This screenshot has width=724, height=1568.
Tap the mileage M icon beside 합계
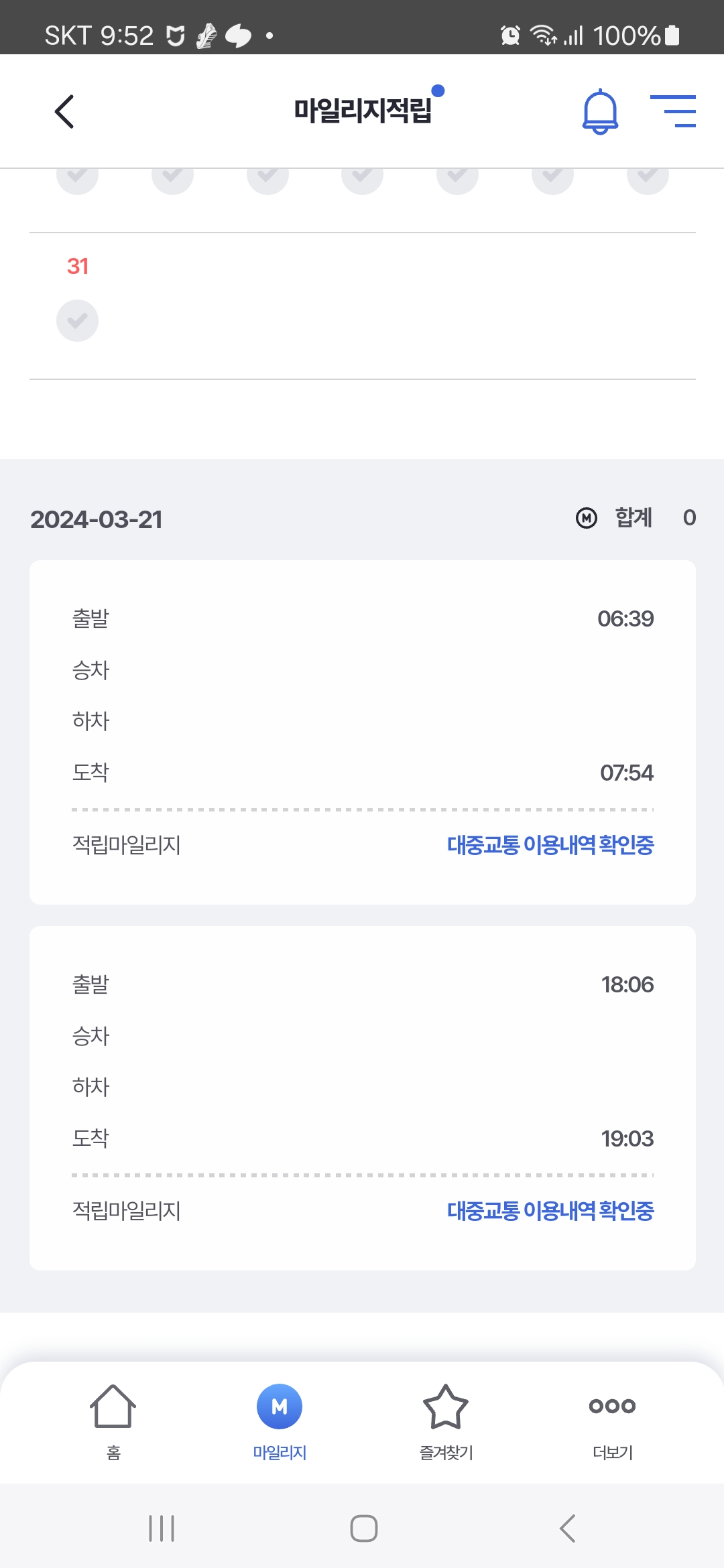(587, 518)
